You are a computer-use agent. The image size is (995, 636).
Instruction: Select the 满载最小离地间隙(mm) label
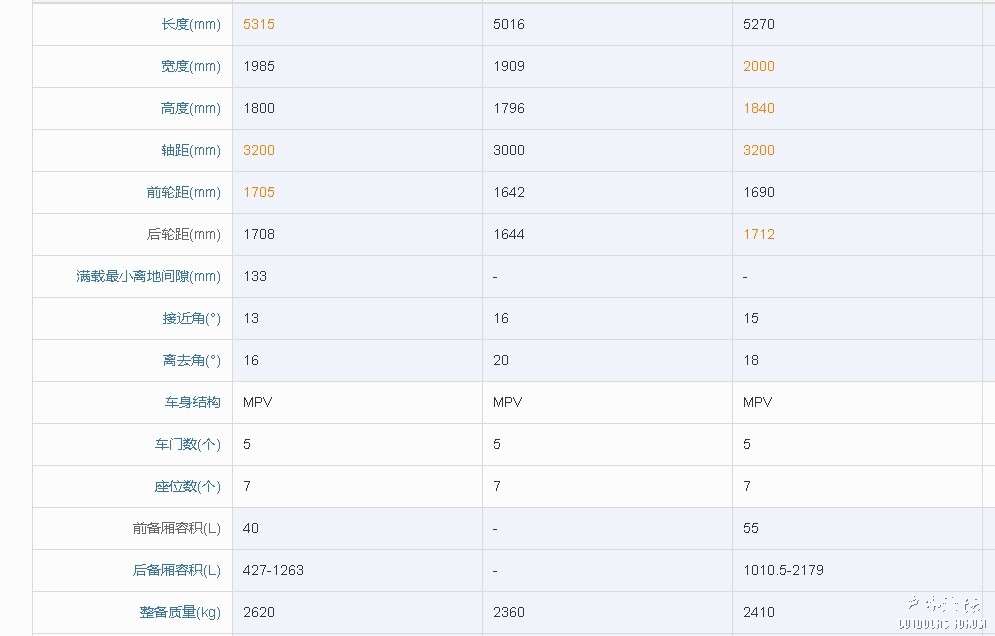pyautogui.click(x=148, y=276)
